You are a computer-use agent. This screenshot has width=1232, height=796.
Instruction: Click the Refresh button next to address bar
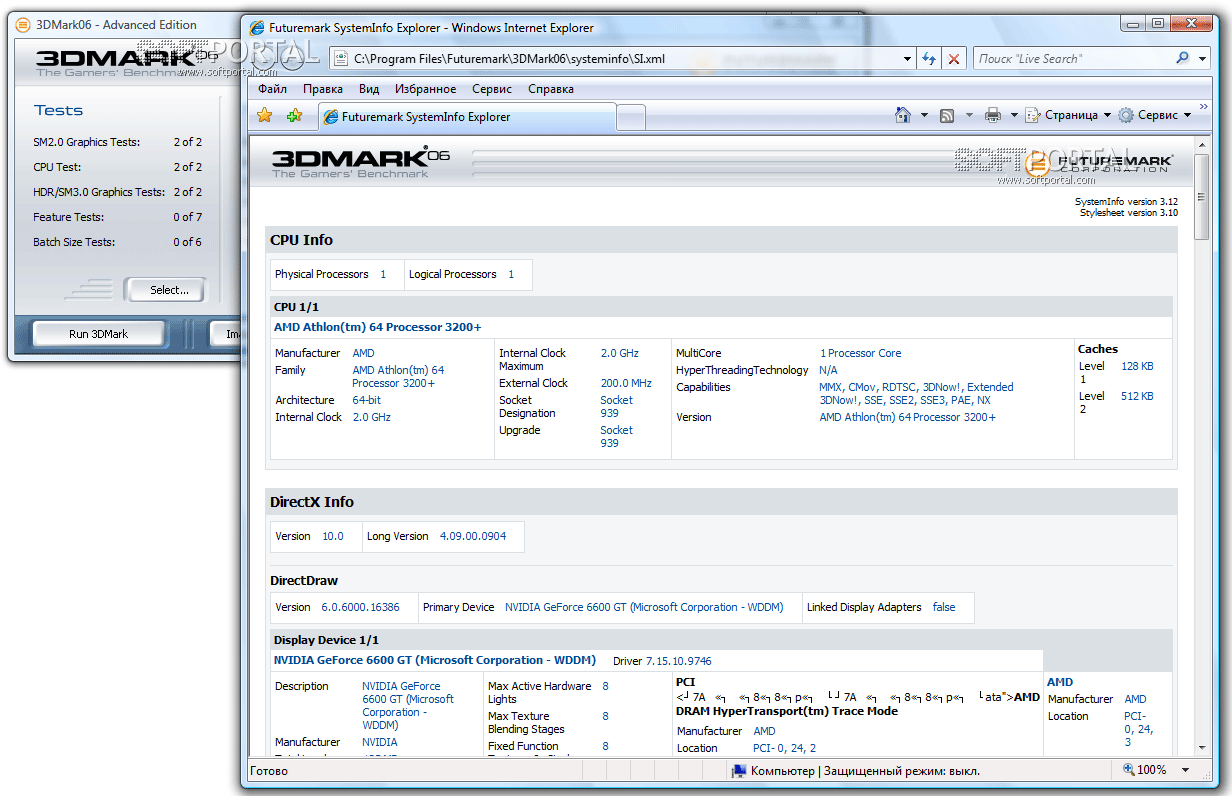click(x=929, y=59)
